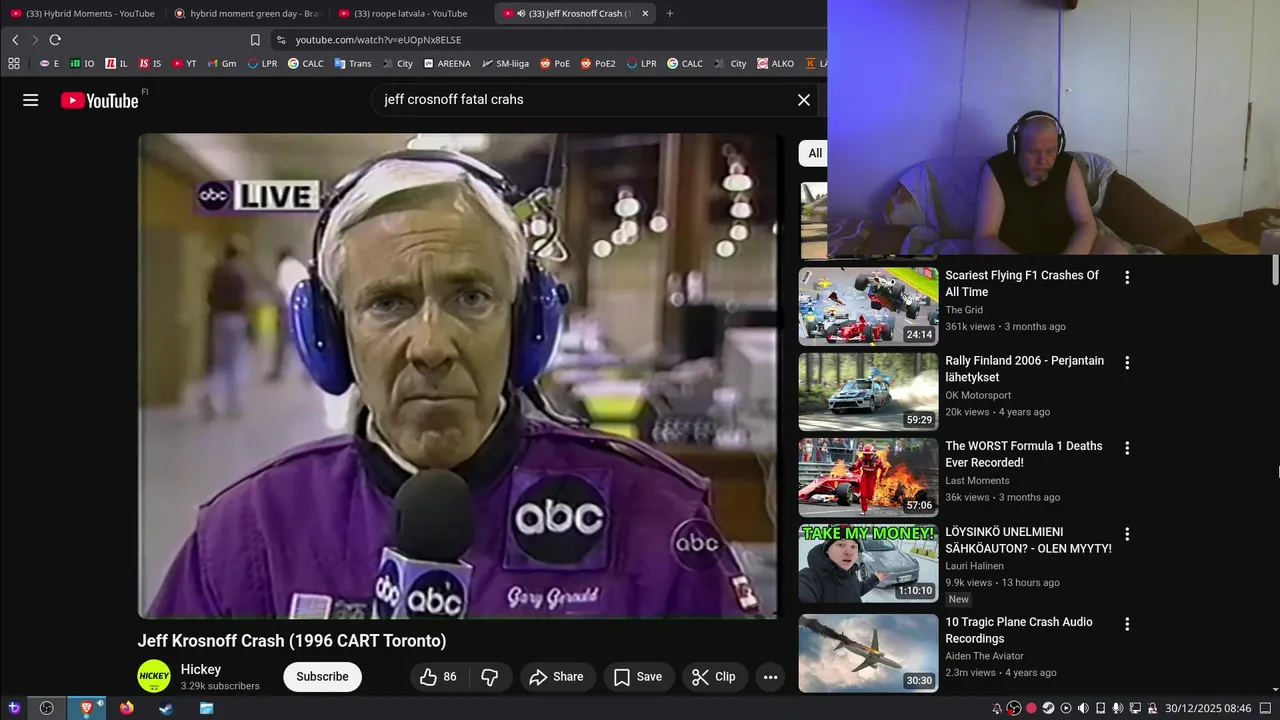The width and height of the screenshot is (1280, 720).
Task: Open Scariest Flying F1 Crashes thumbnail
Action: pyautogui.click(x=868, y=306)
